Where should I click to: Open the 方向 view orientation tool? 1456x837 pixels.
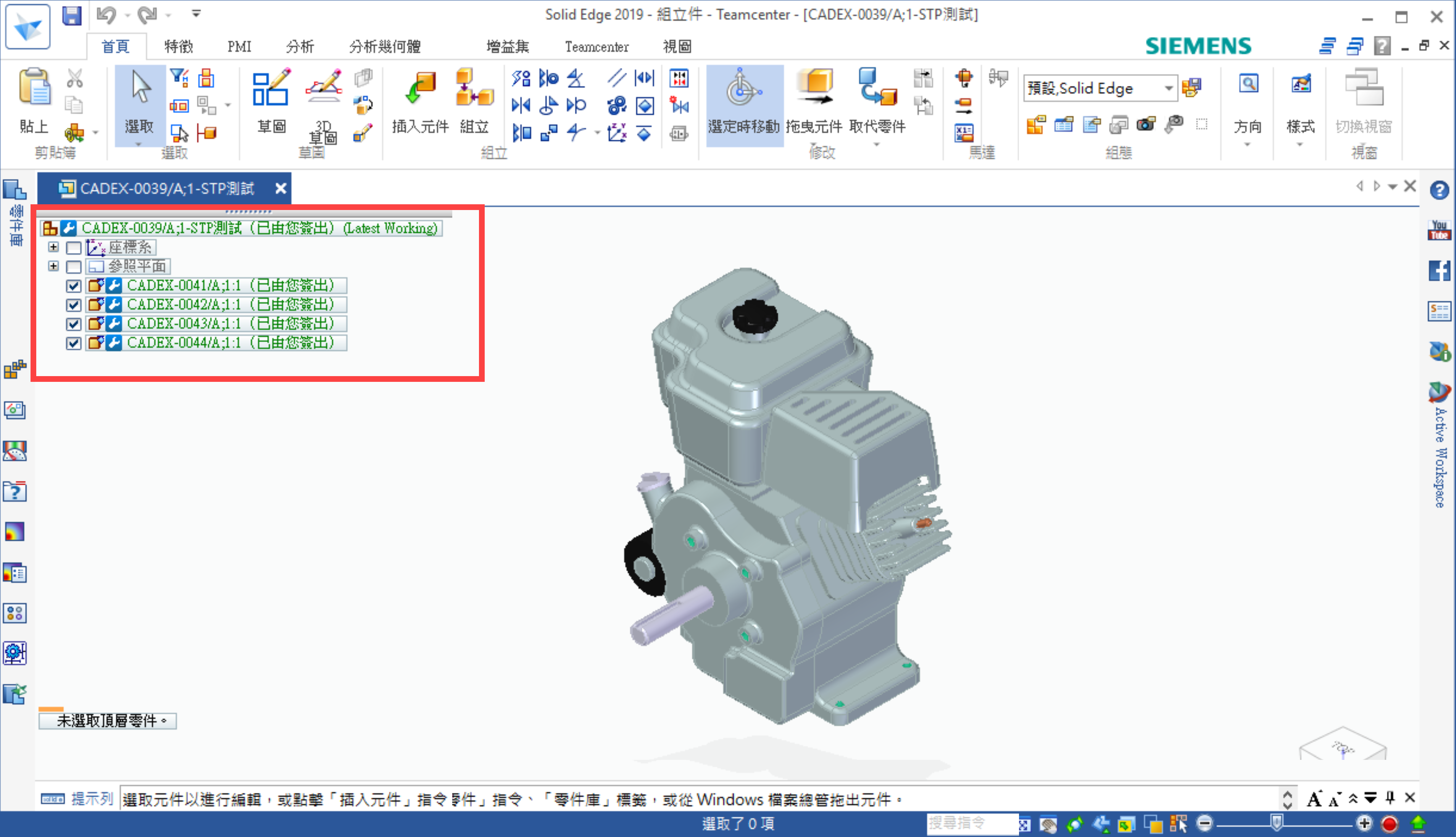[1248, 101]
